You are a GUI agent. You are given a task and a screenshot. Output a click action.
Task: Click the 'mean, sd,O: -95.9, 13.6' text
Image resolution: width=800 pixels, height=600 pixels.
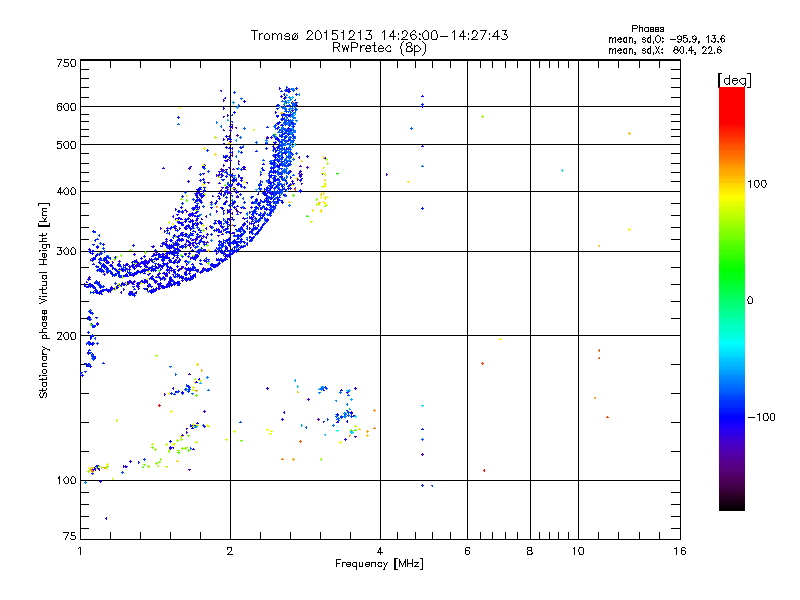click(x=666, y=39)
